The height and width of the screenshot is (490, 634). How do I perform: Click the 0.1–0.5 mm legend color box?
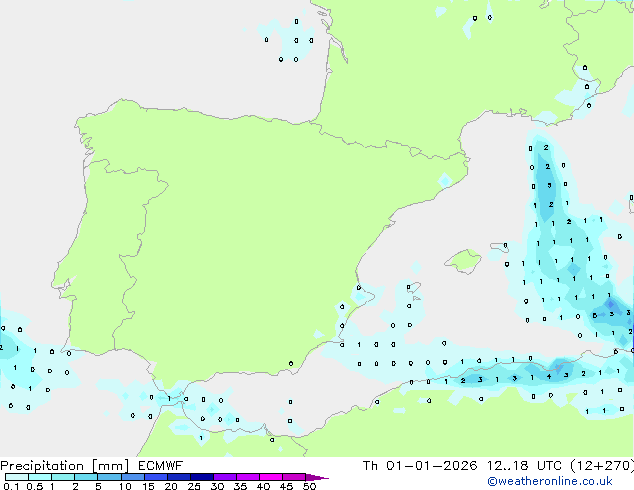[x=17, y=477]
